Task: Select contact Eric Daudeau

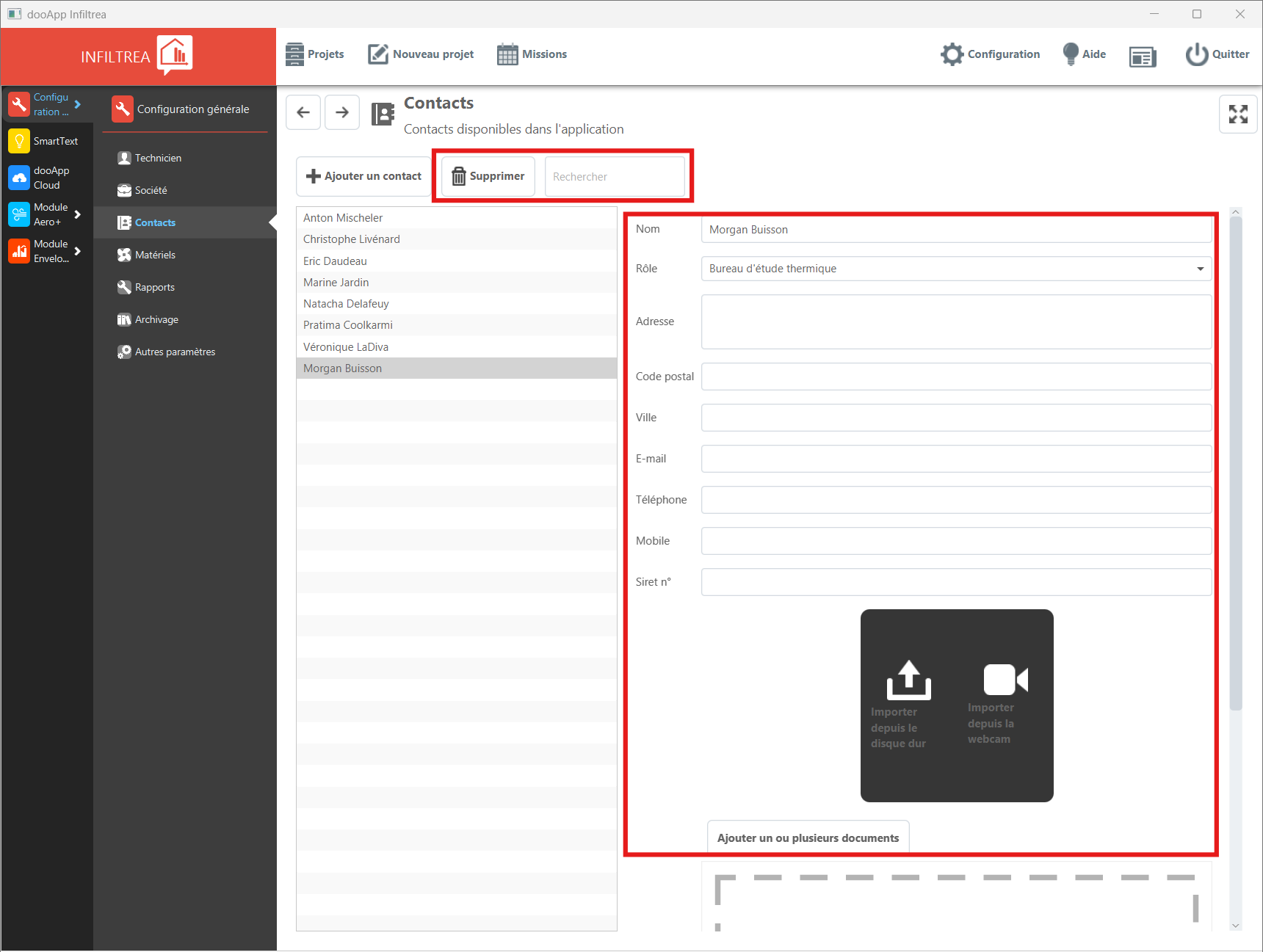Action: click(457, 261)
